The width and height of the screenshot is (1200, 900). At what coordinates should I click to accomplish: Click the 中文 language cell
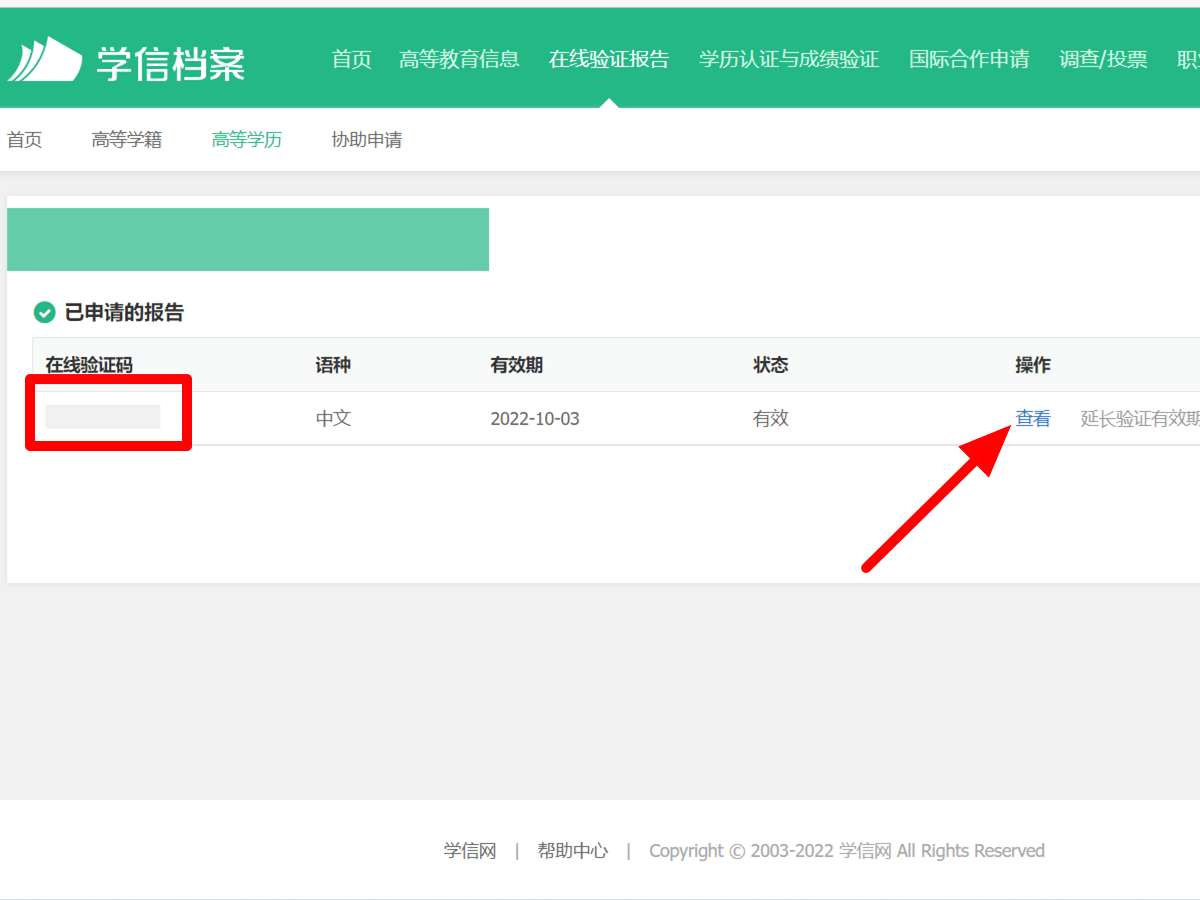coord(334,418)
